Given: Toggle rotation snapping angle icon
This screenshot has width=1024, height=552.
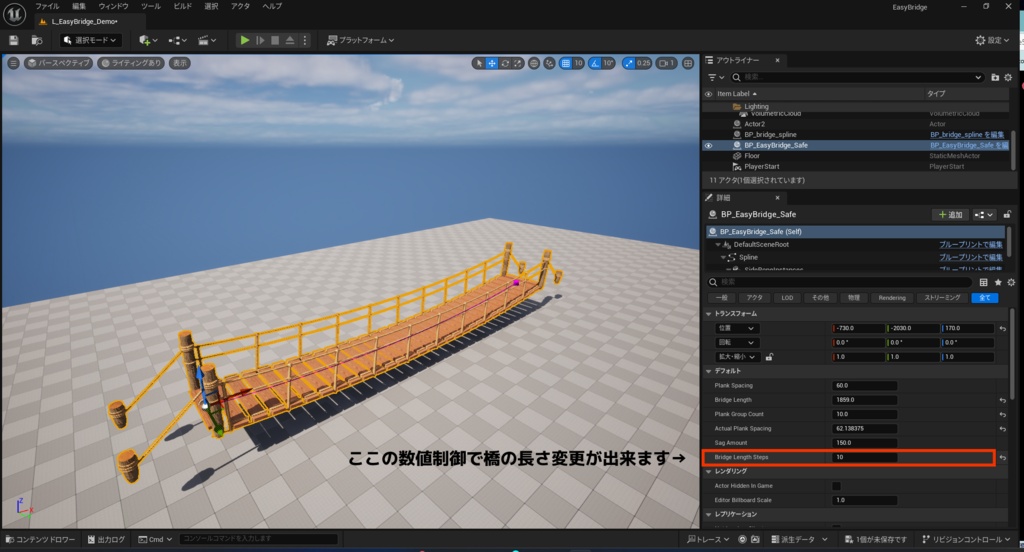Looking at the screenshot, I should pyautogui.click(x=594, y=63).
